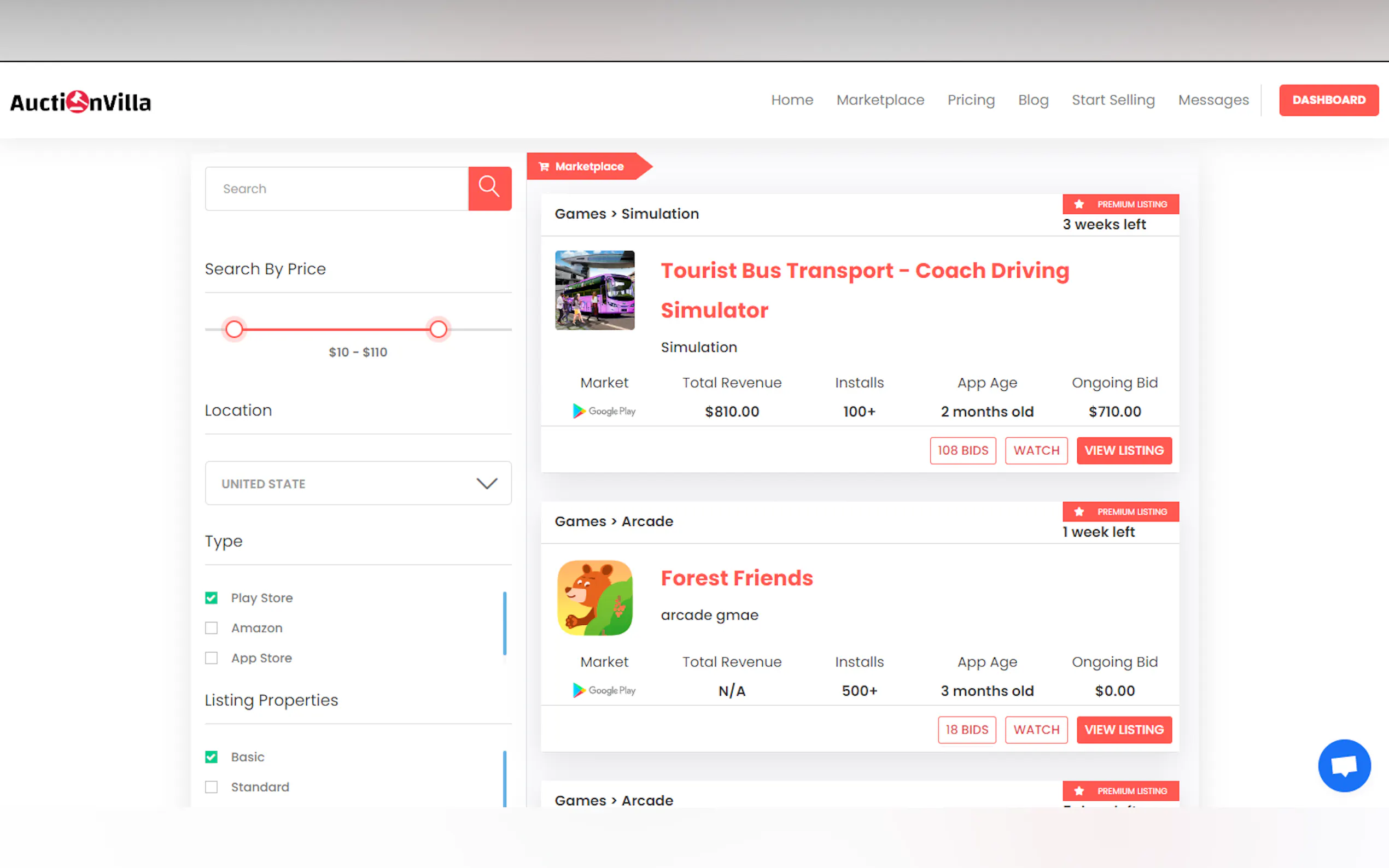Uncheck the Play Store checkbox

click(211, 597)
